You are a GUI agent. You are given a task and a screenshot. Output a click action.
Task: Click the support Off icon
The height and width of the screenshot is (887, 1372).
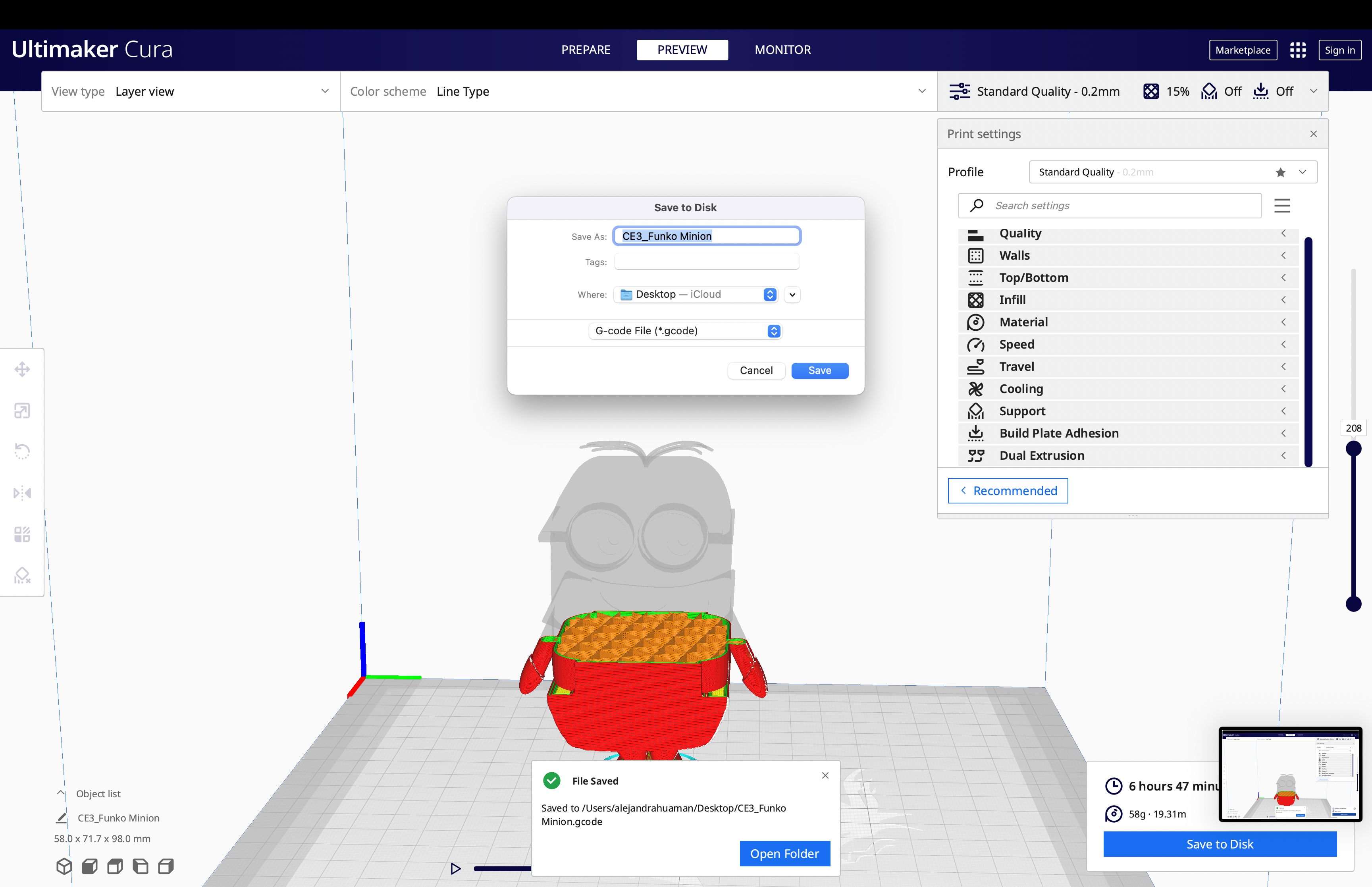tap(1209, 92)
